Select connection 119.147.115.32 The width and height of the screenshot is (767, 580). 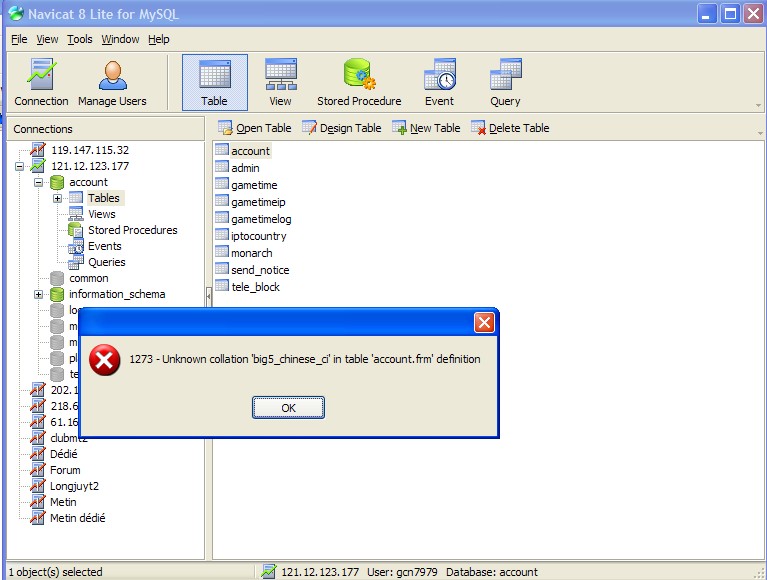click(90, 150)
